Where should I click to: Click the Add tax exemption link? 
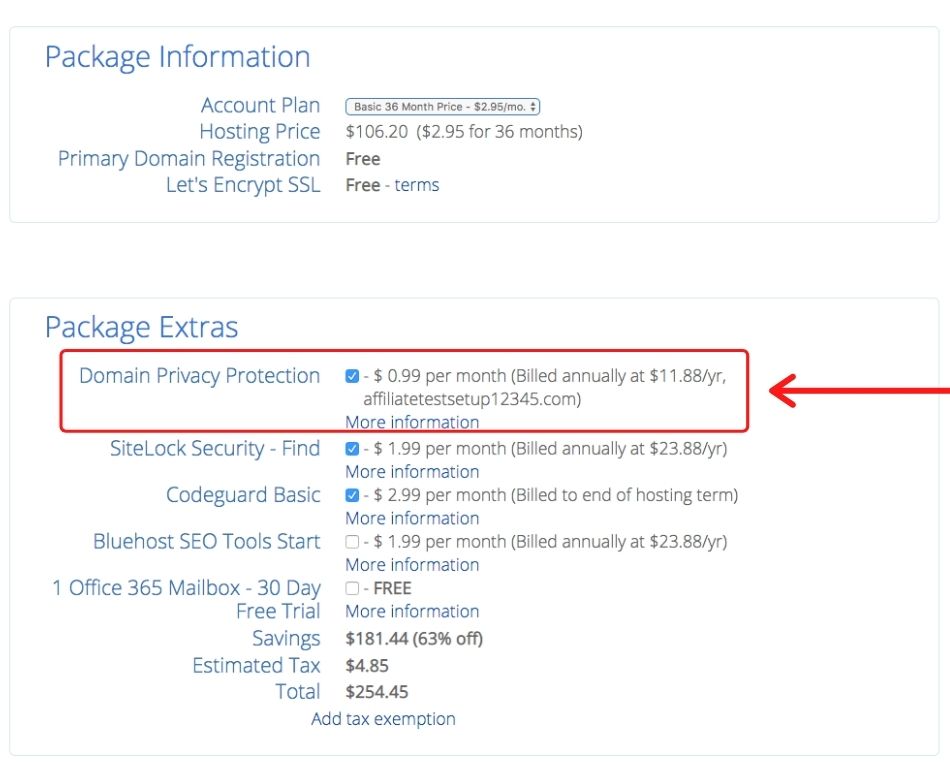click(383, 719)
